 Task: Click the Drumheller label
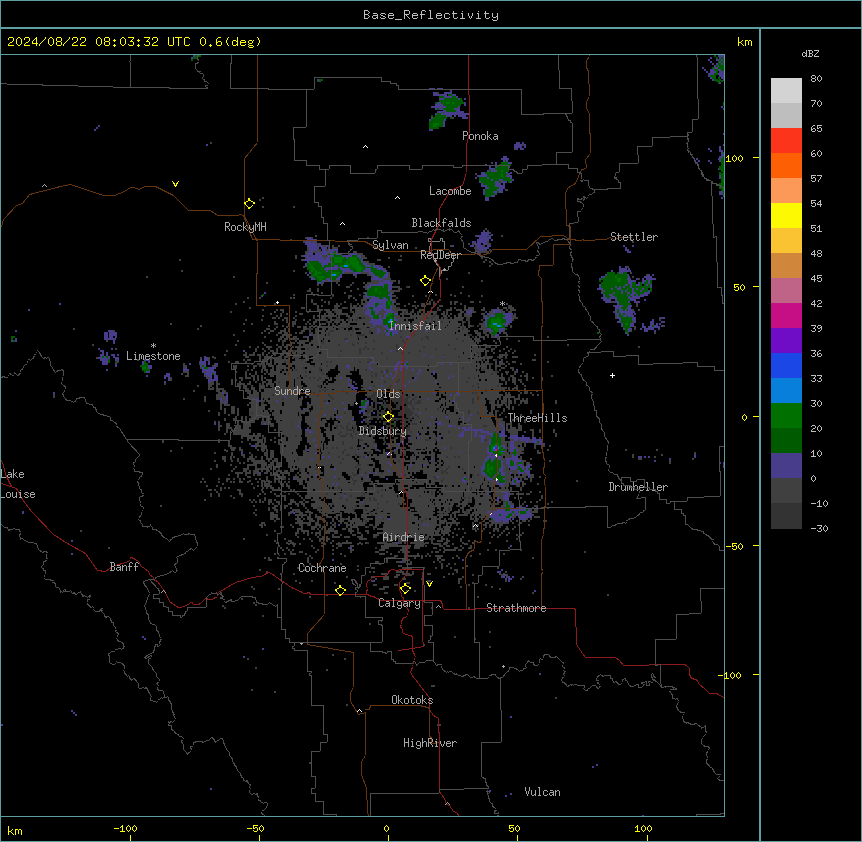click(x=638, y=487)
